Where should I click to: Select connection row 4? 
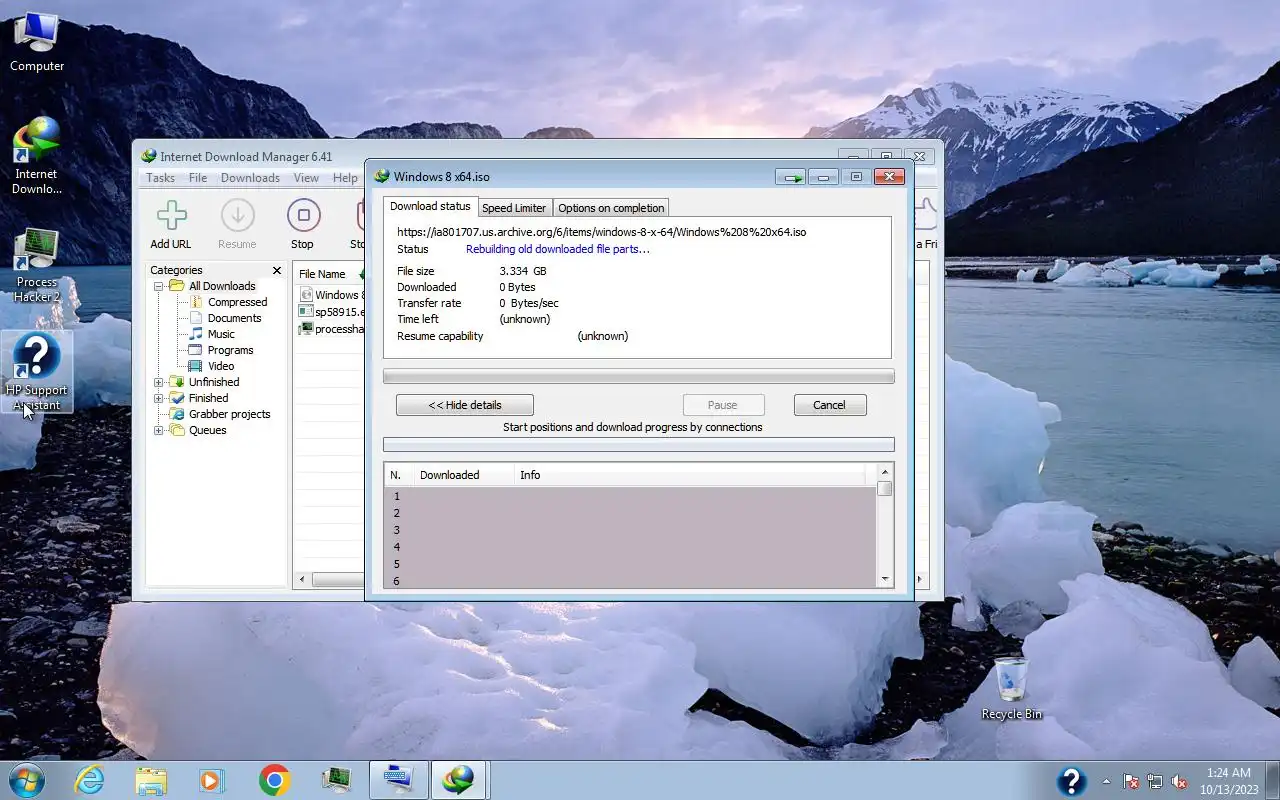pos(630,547)
